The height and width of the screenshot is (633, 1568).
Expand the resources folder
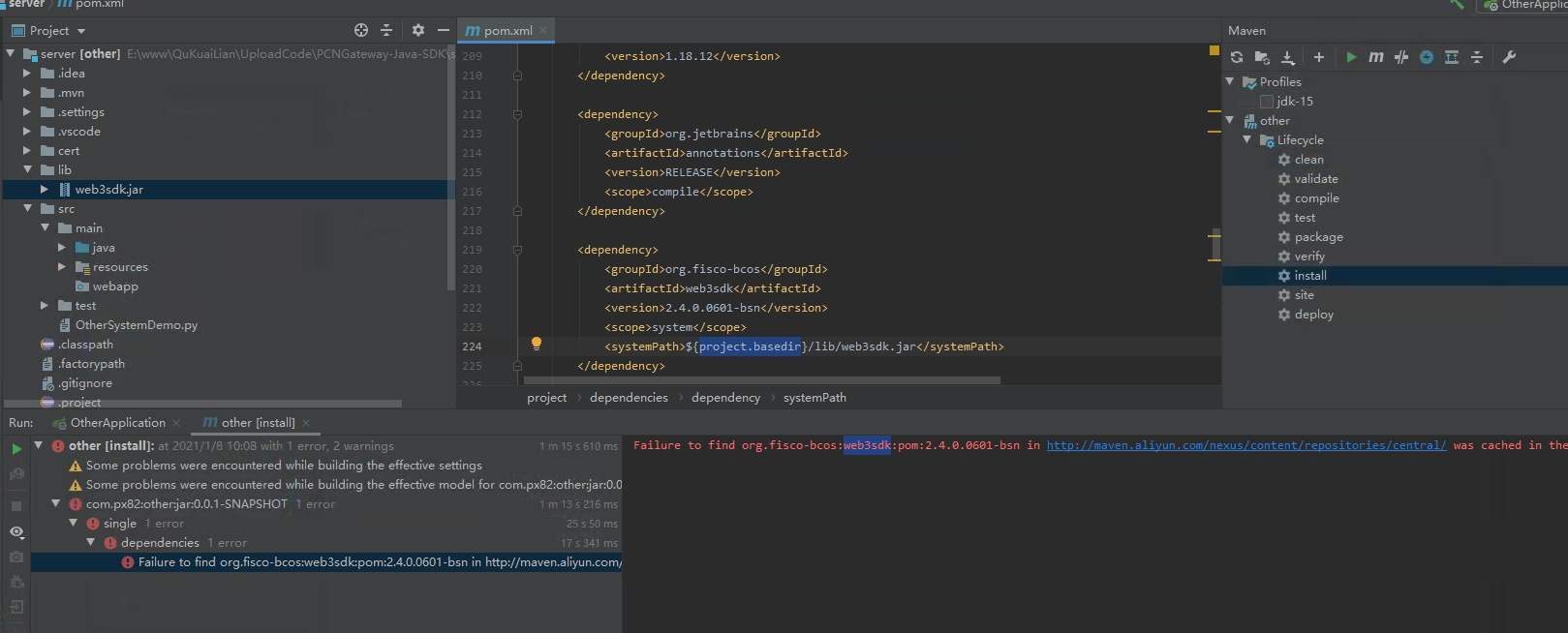[x=62, y=266]
